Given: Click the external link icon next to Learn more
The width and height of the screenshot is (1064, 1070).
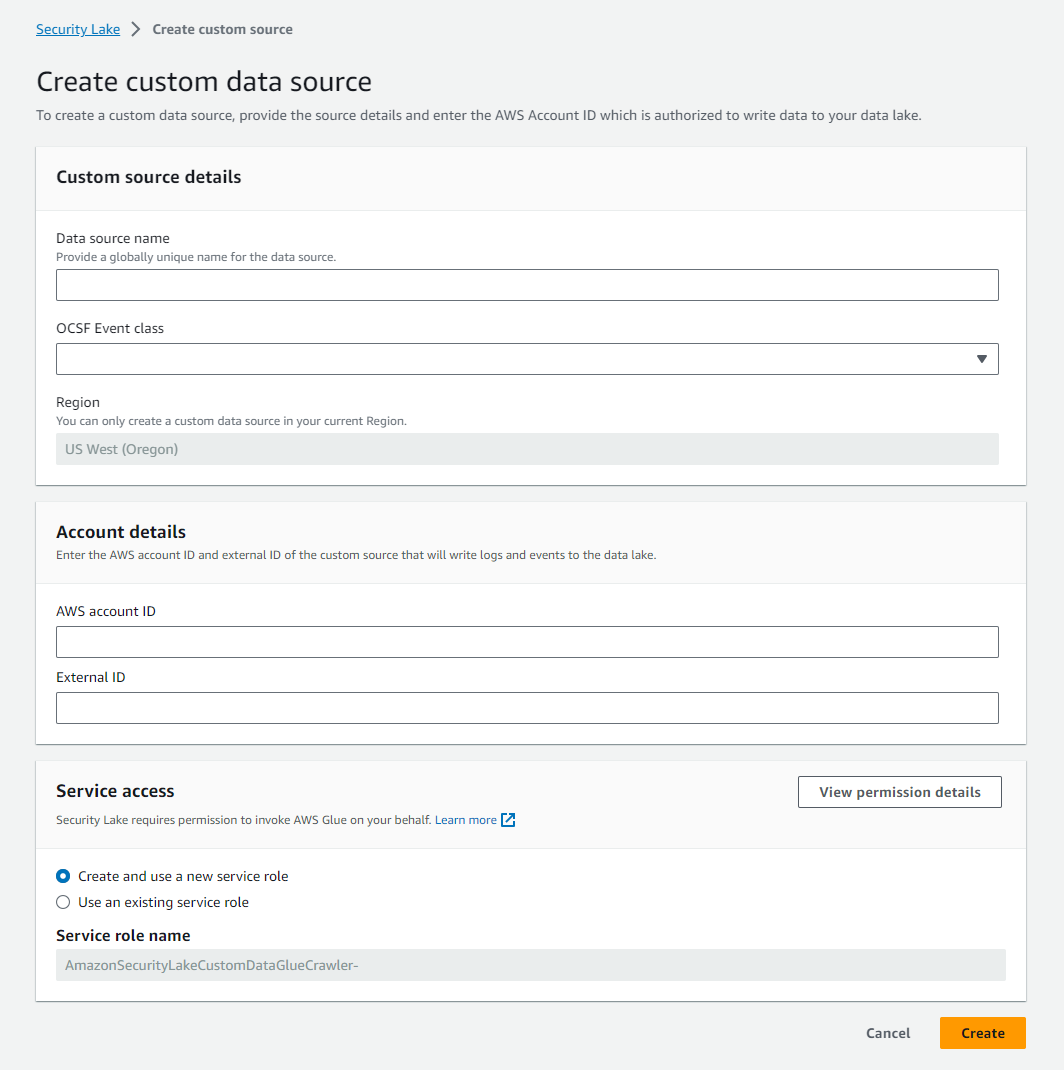Looking at the screenshot, I should [508, 820].
